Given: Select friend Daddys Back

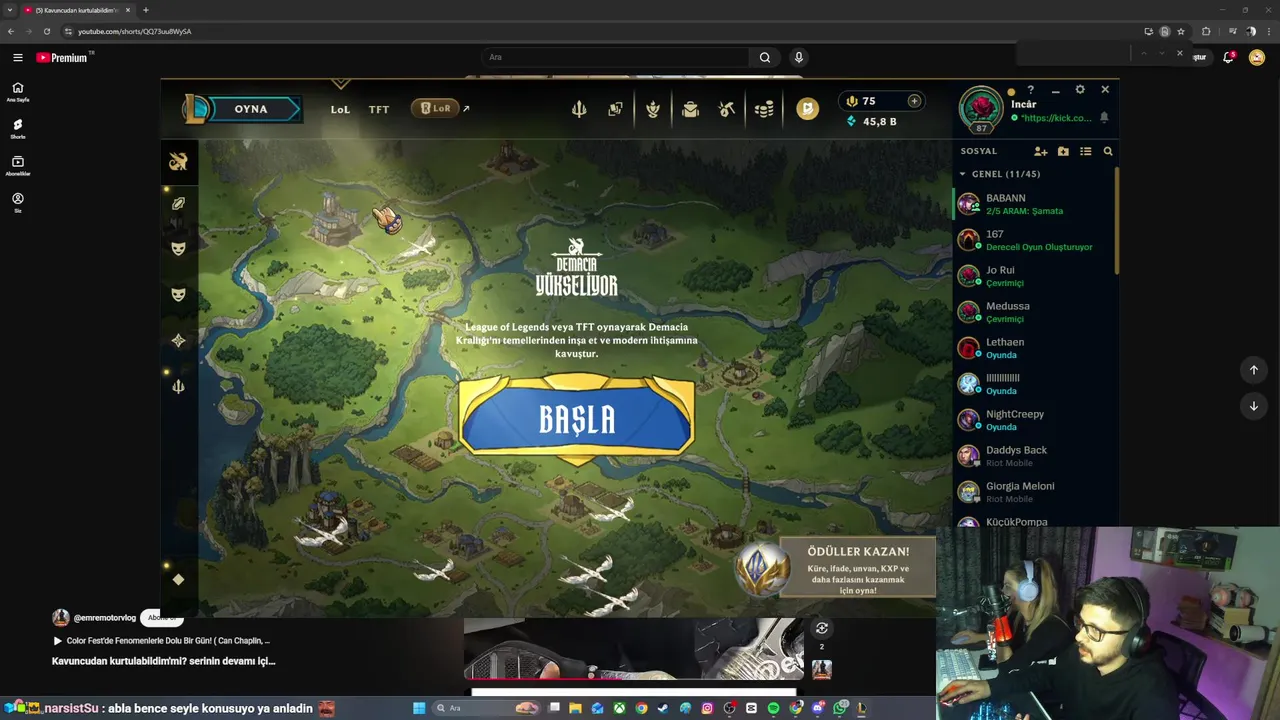Looking at the screenshot, I should pyautogui.click(x=1034, y=456).
